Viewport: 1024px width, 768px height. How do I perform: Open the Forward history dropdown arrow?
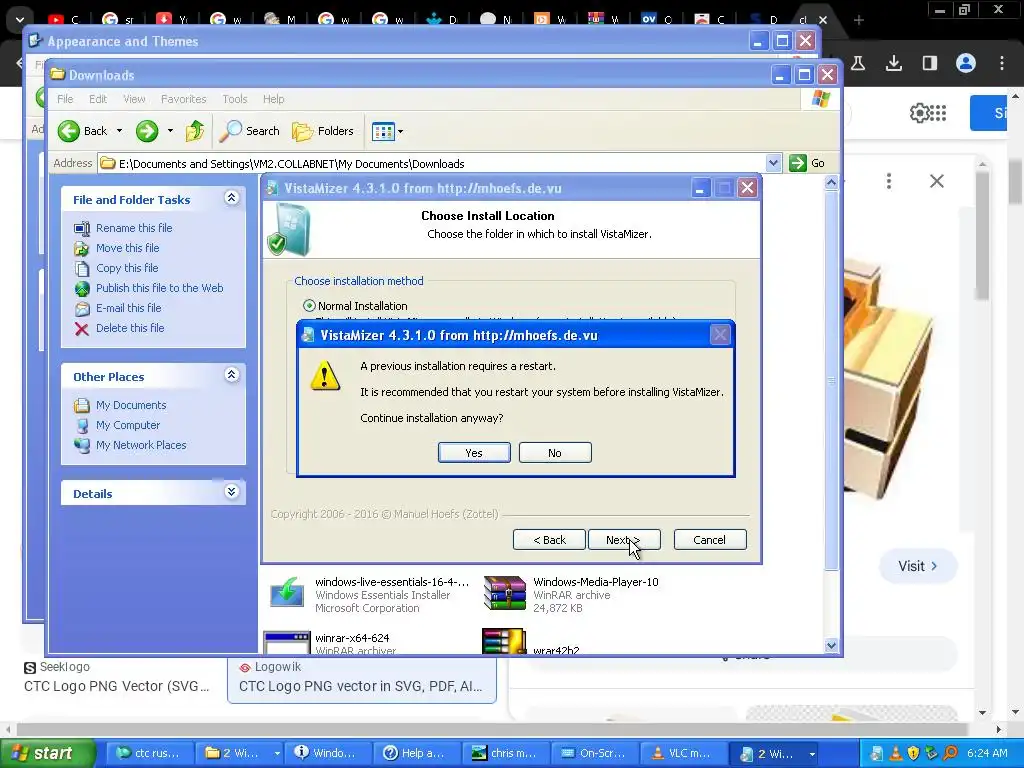point(170,131)
